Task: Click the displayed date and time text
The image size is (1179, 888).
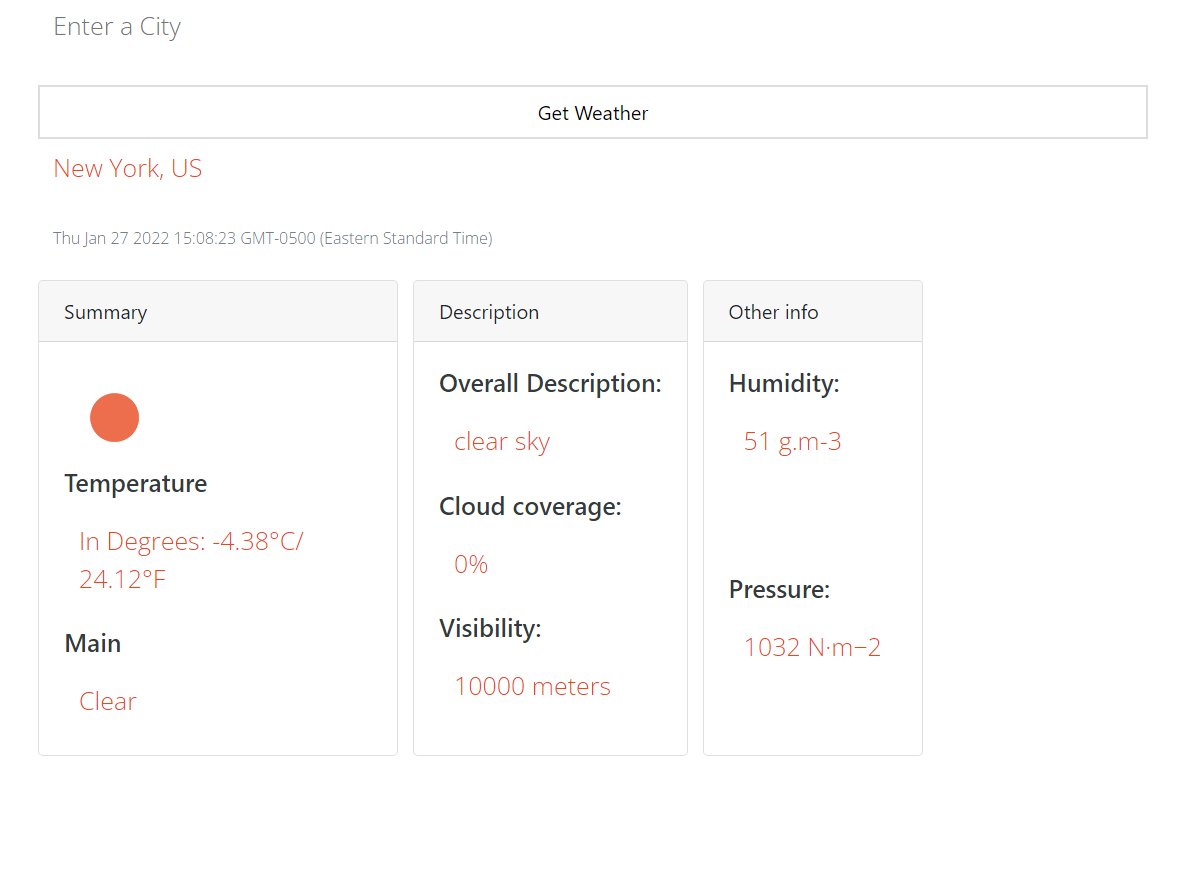Action: 272,238
